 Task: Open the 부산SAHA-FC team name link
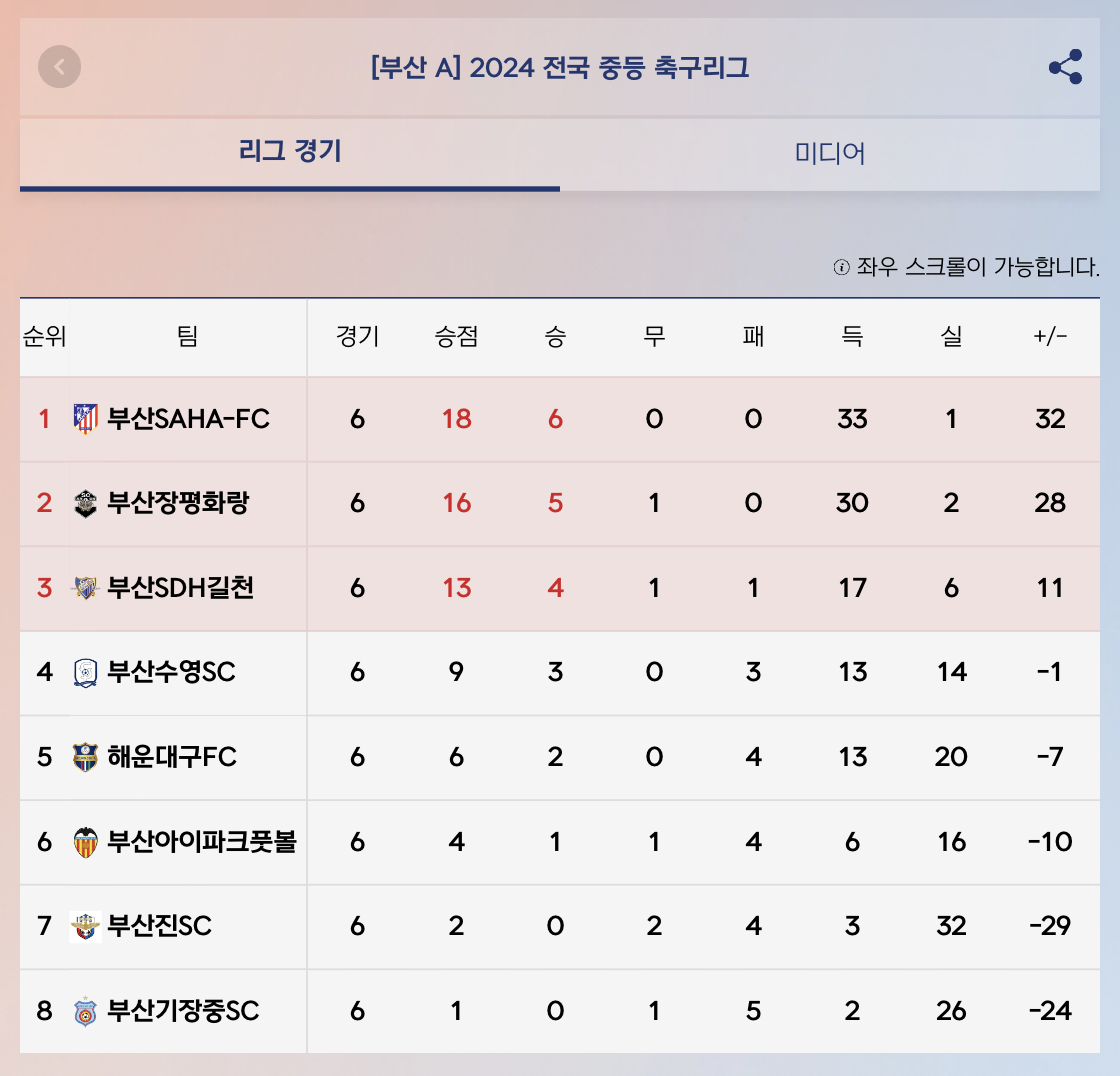188,419
